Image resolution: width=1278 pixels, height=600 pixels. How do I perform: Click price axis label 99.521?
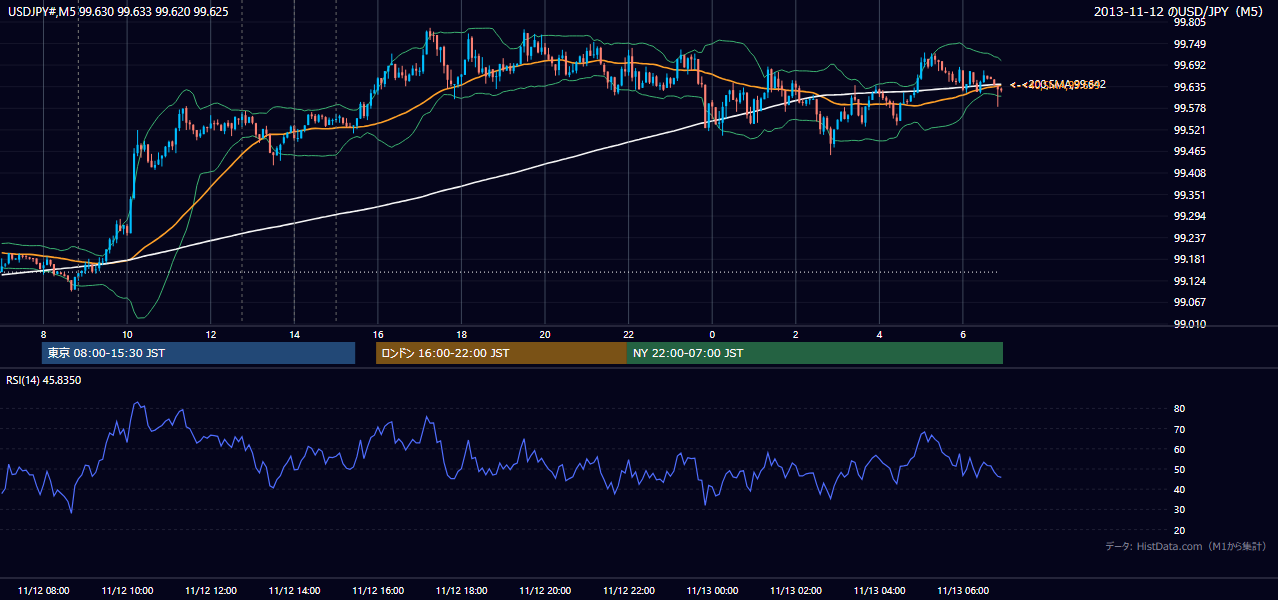(x=1190, y=130)
